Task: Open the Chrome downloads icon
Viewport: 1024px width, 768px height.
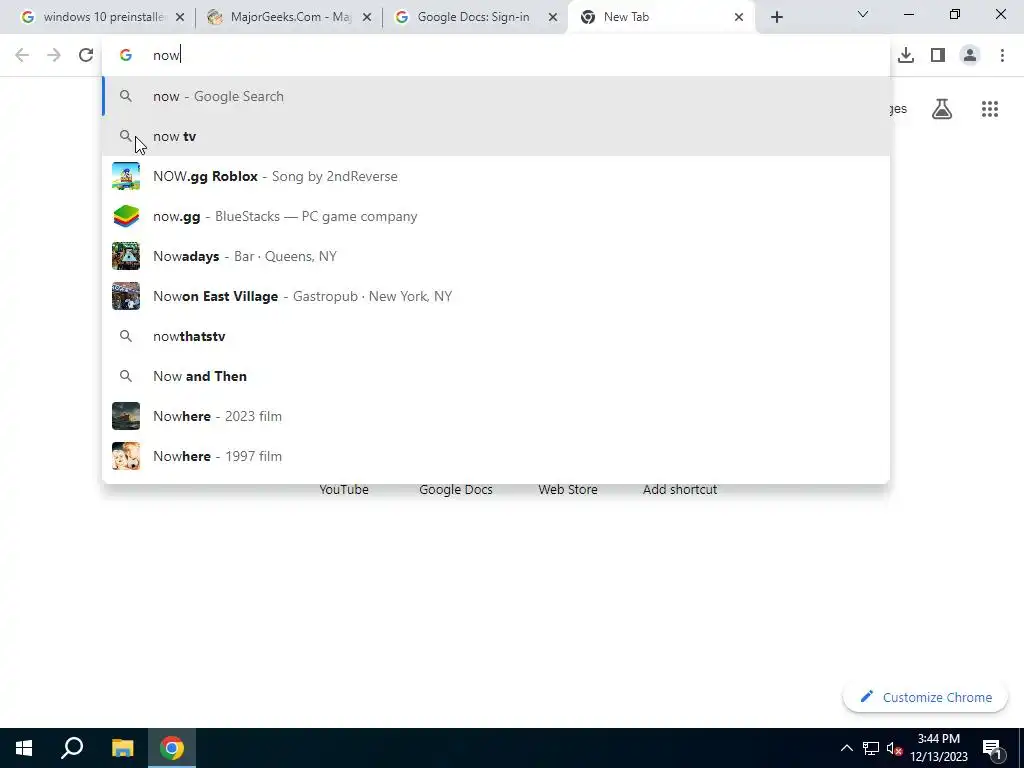Action: point(906,56)
